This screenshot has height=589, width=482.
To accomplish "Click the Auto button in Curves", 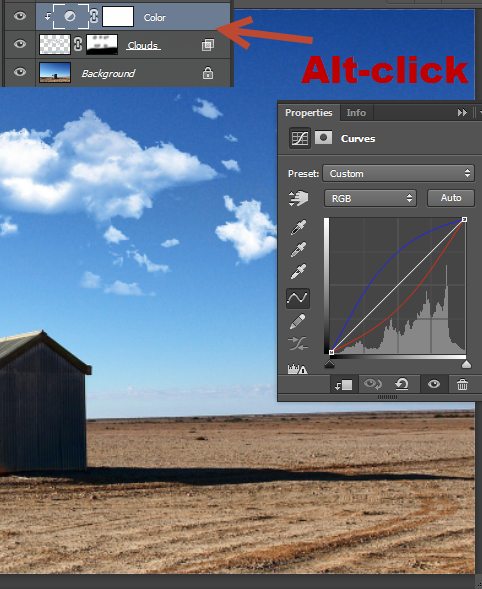I will point(451,198).
